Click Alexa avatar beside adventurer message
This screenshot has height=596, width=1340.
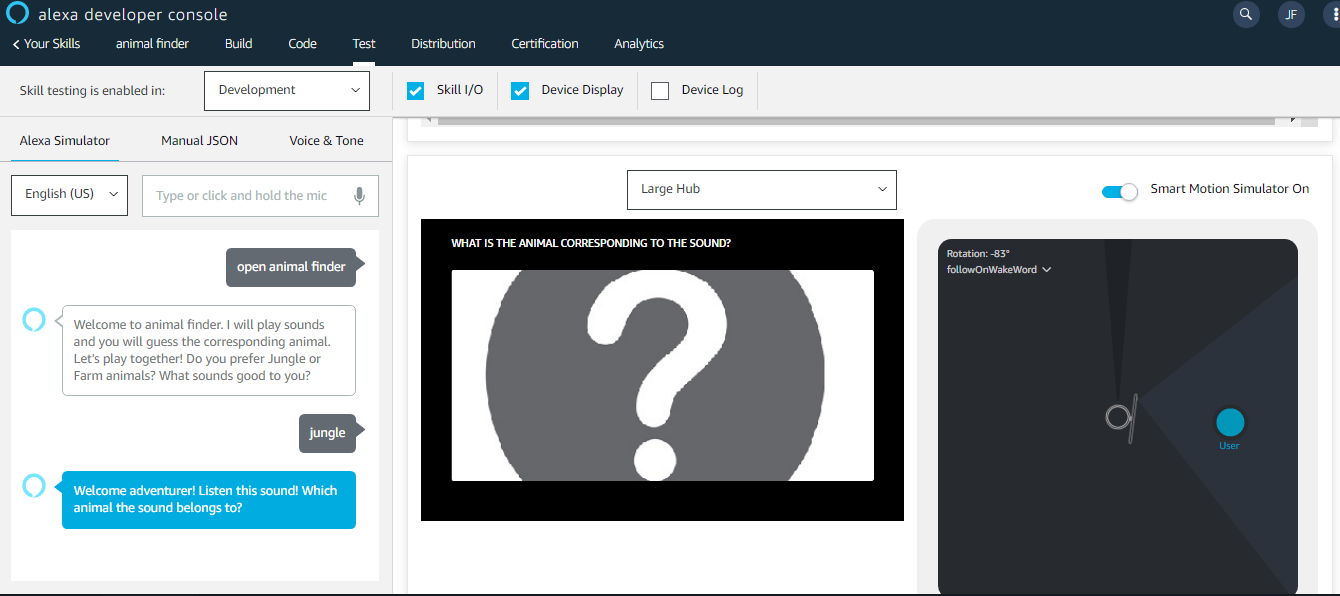pyautogui.click(x=34, y=486)
